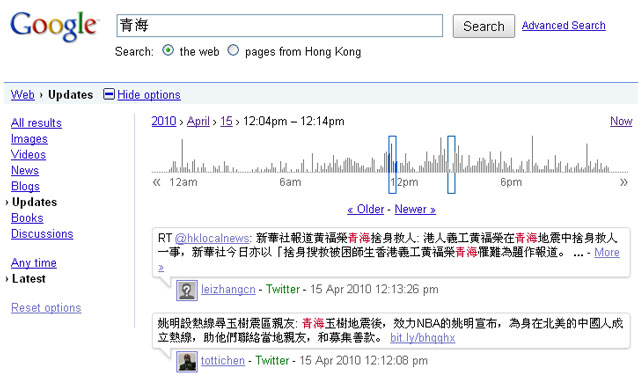Click the April month breadcrumb
641x376 pixels.
pyautogui.click(x=198, y=121)
